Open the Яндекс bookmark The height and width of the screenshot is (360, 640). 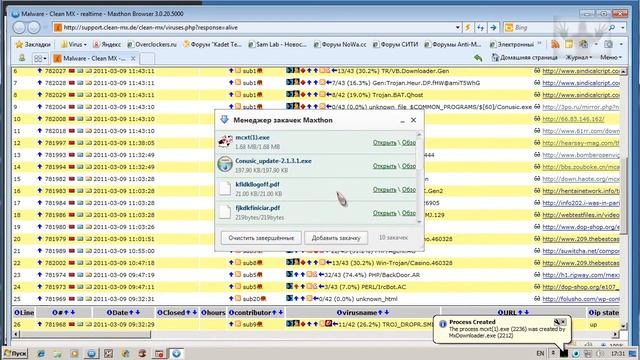point(107,44)
